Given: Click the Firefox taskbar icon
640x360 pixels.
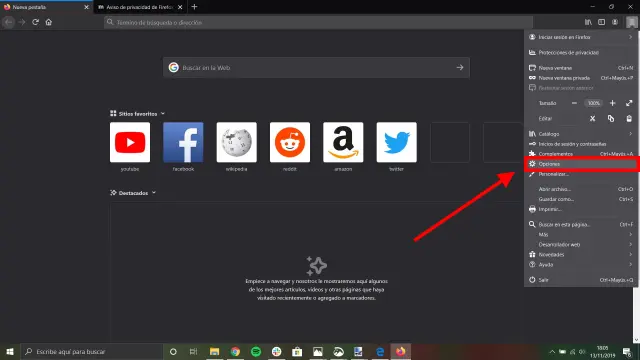Looking at the screenshot, I should pos(400,351).
